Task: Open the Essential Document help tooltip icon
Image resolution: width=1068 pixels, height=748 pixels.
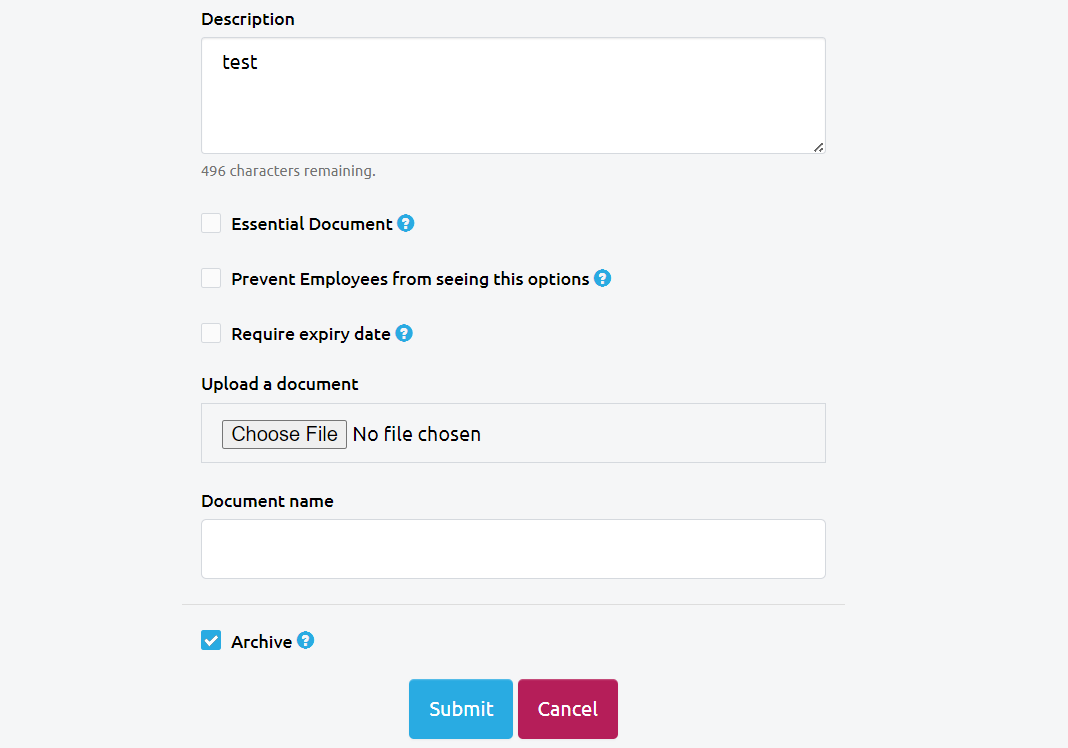Action: click(x=405, y=223)
